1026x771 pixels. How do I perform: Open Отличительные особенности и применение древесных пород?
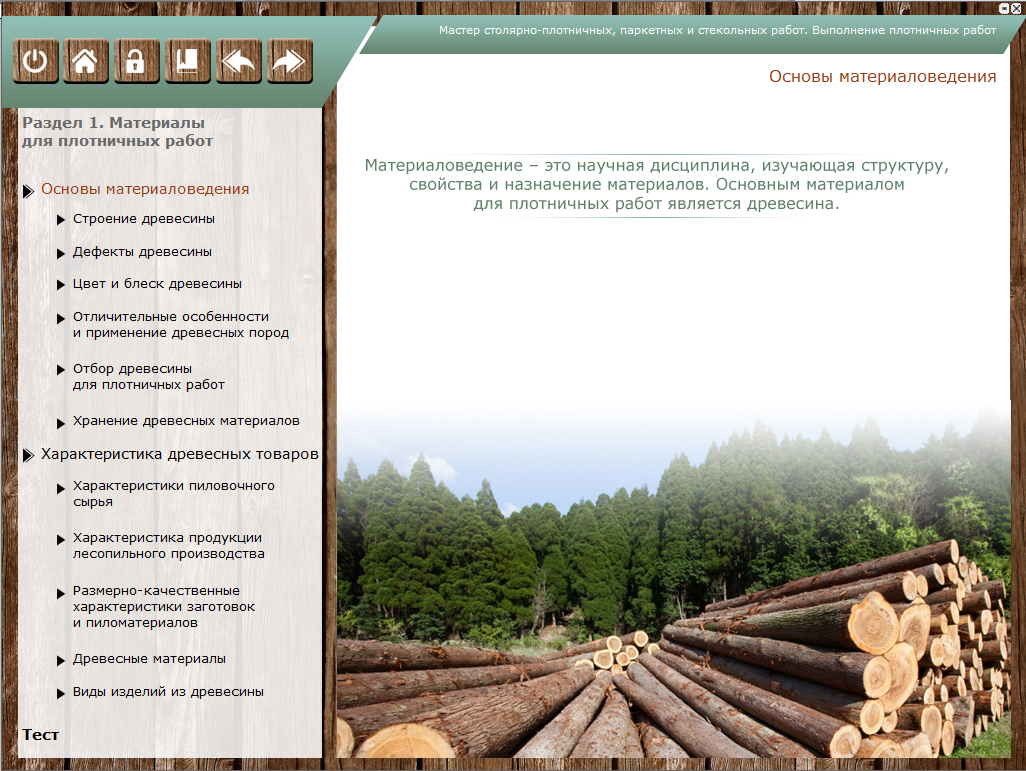pyautogui.click(x=180, y=324)
